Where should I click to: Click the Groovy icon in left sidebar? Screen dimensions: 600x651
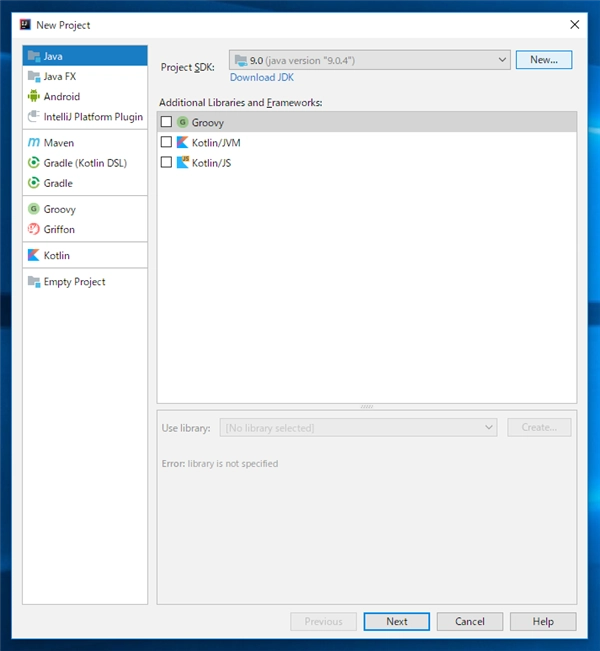pos(34,209)
